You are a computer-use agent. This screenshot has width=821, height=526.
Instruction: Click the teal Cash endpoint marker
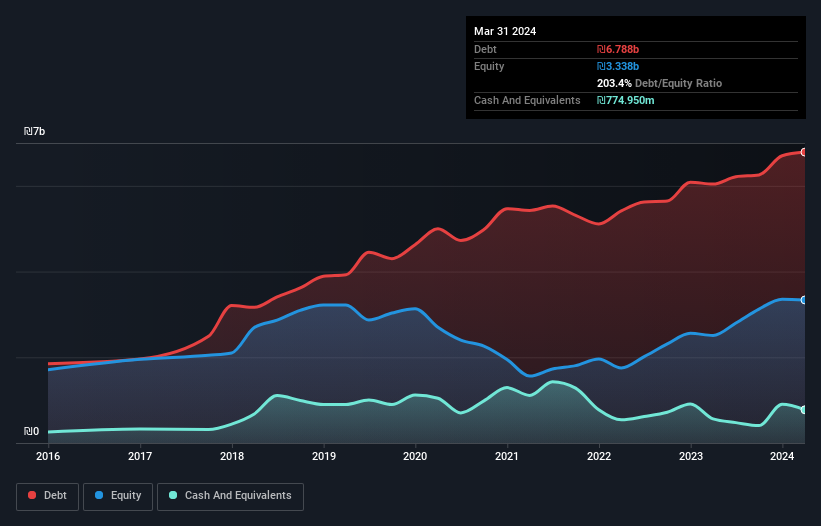click(804, 410)
